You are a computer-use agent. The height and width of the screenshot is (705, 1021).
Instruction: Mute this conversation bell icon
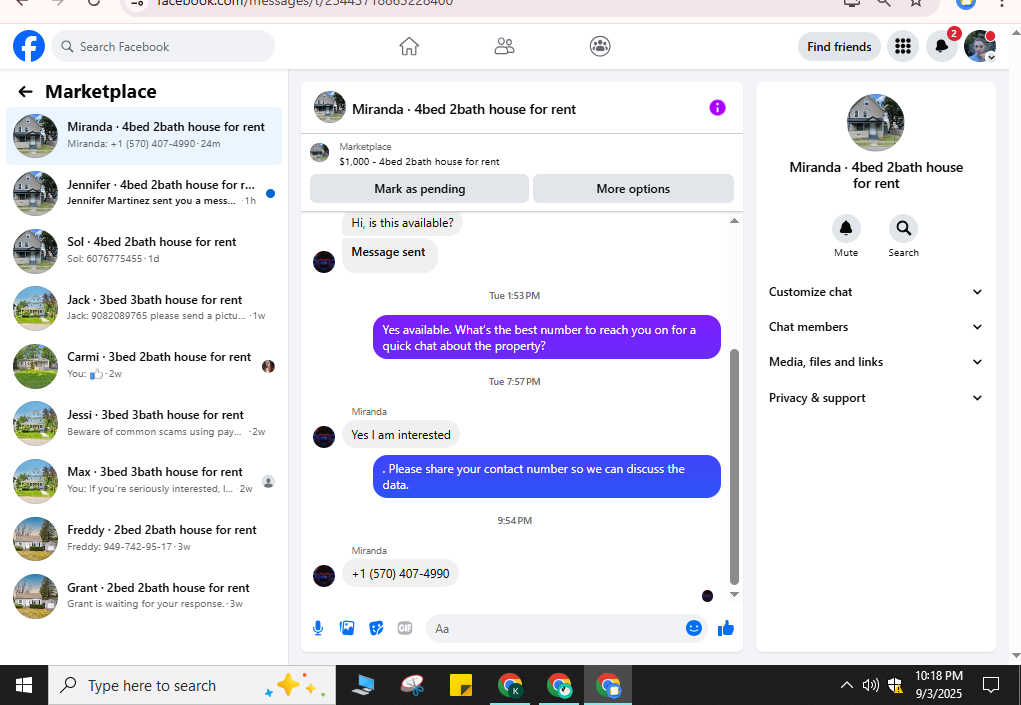pos(846,228)
